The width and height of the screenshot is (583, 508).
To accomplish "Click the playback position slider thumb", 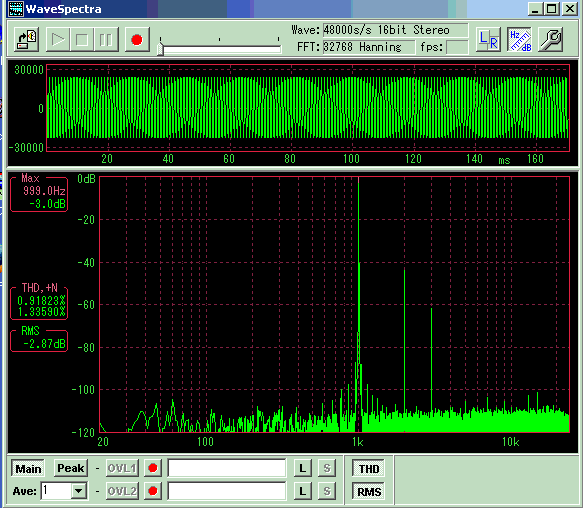I will pos(160,49).
